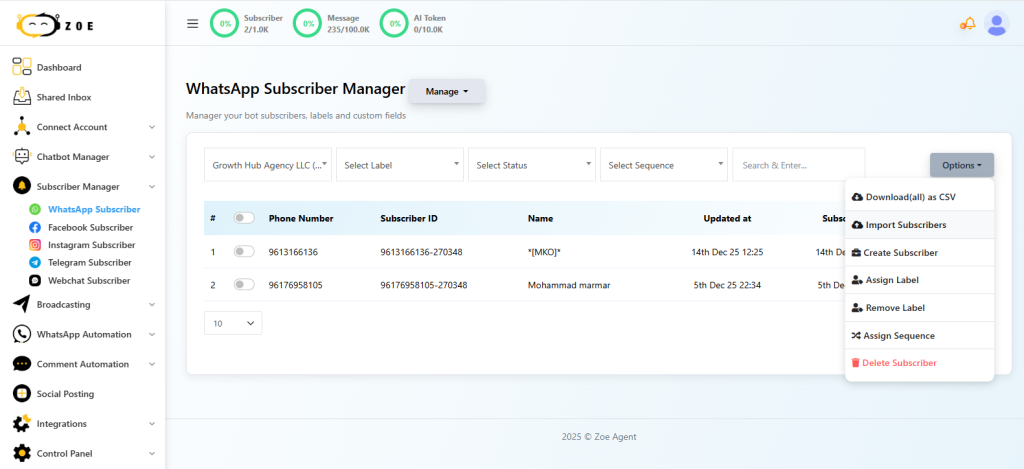Open the notification bell icon
This screenshot has width=1024, height=469.
tap(967, 24)
